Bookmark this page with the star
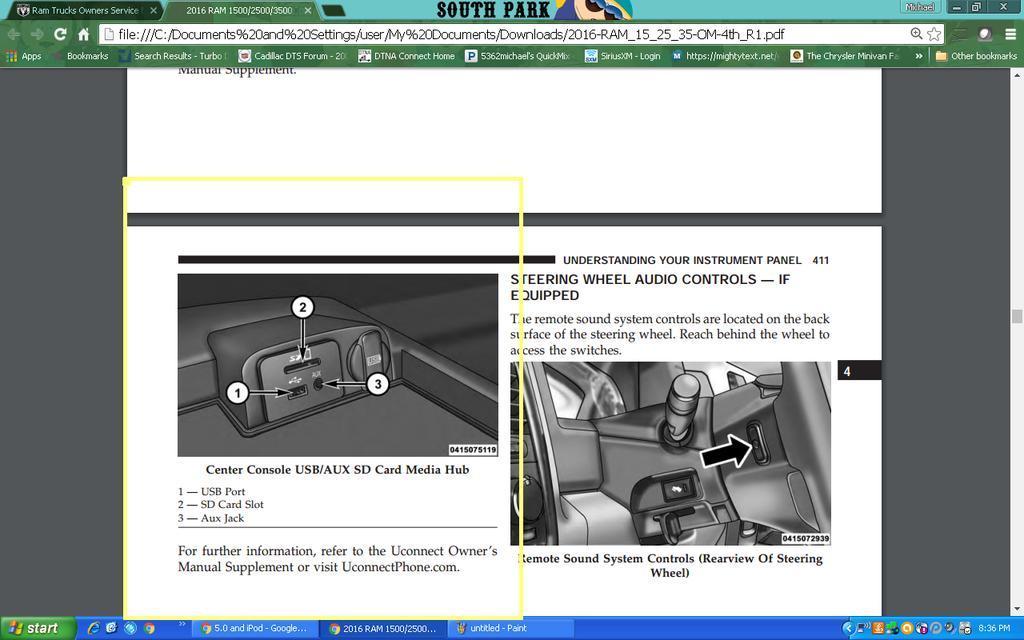This screenshot has height=640, width=1024. click(x=935, y=34)
